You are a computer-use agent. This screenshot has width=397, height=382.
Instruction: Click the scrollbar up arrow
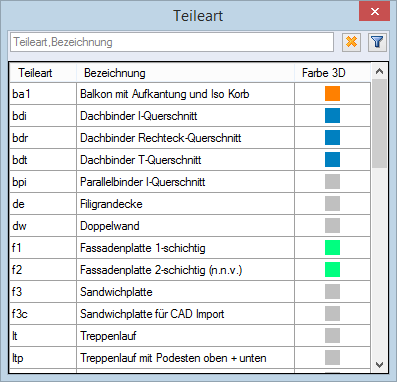coord(379,71)
